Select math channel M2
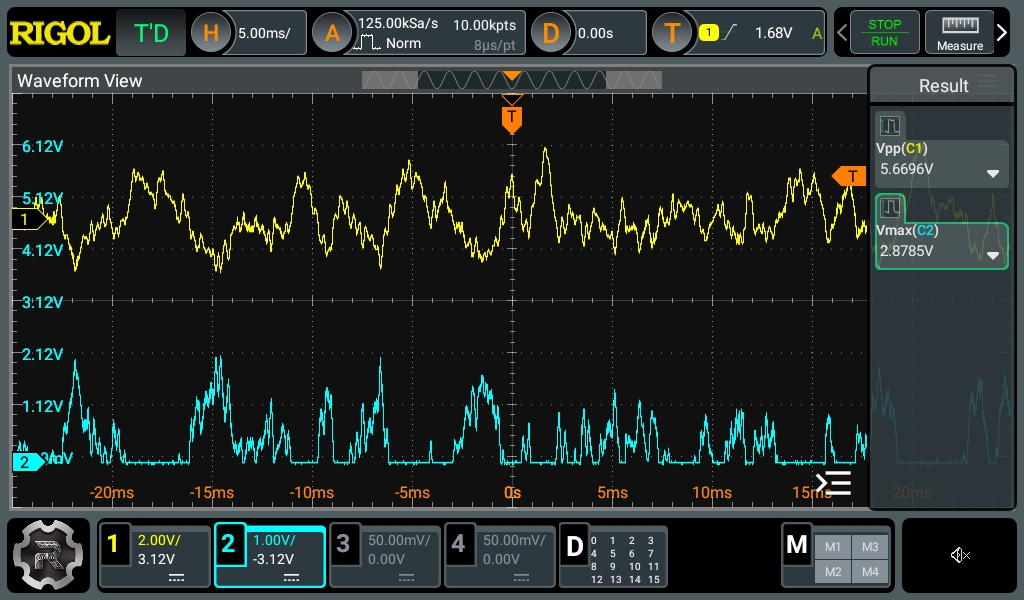Image resolution: width=1024 pixels, height=600 pixels. 833,572
